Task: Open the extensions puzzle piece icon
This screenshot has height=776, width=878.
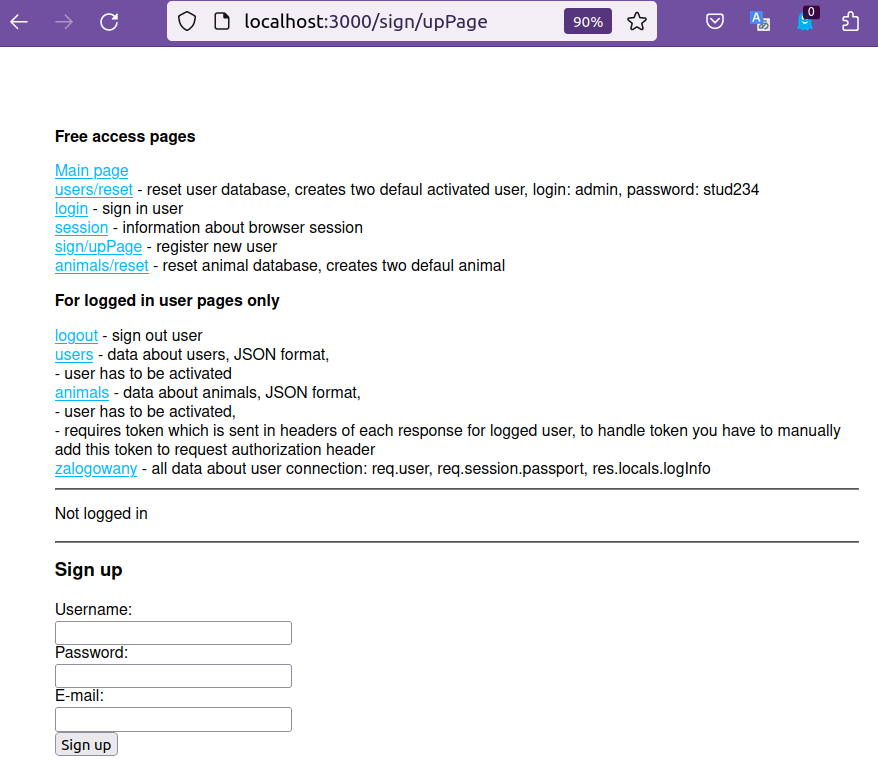Action: point(851,22)
